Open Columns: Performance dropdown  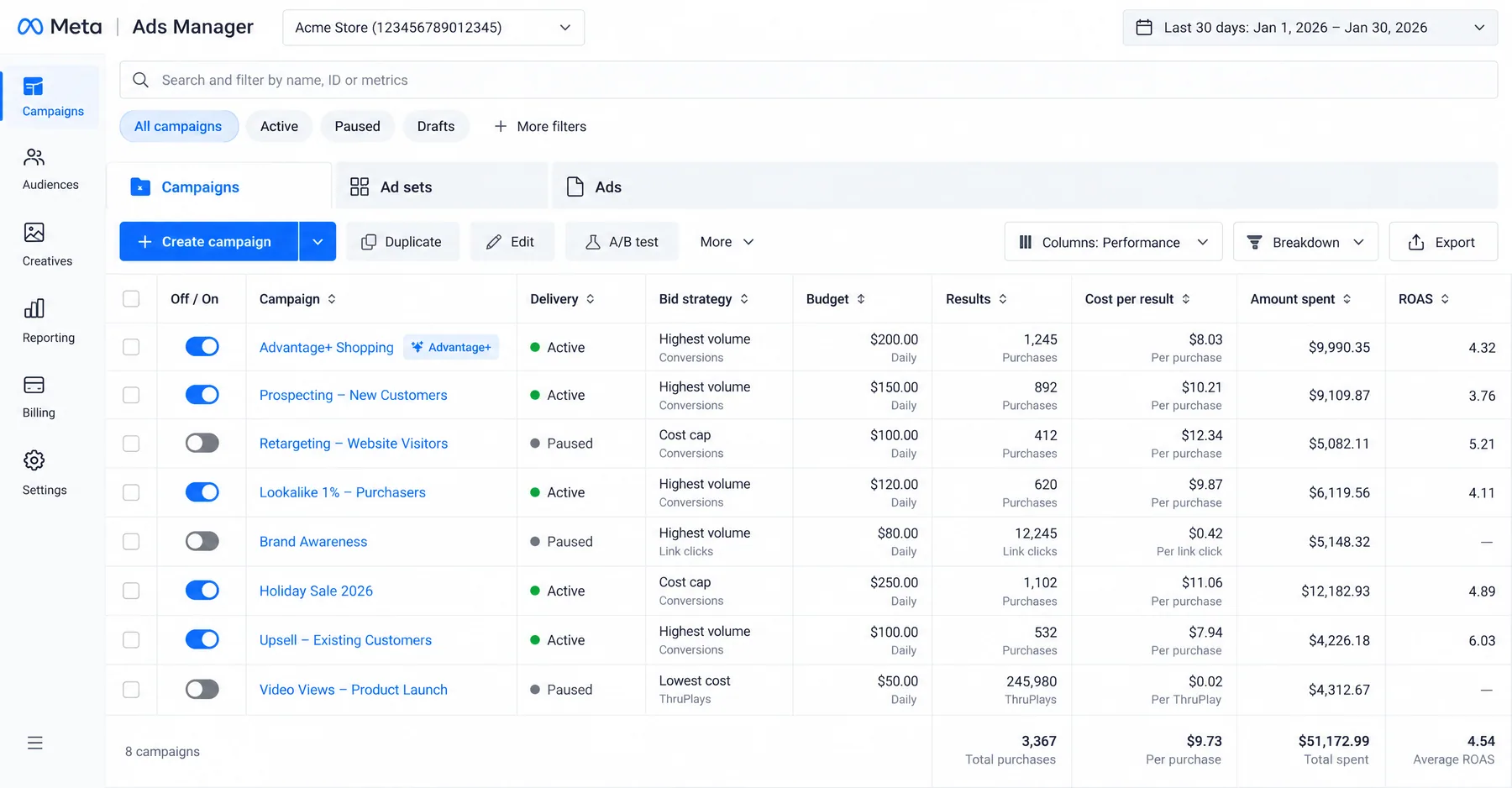pos(1113,242)
